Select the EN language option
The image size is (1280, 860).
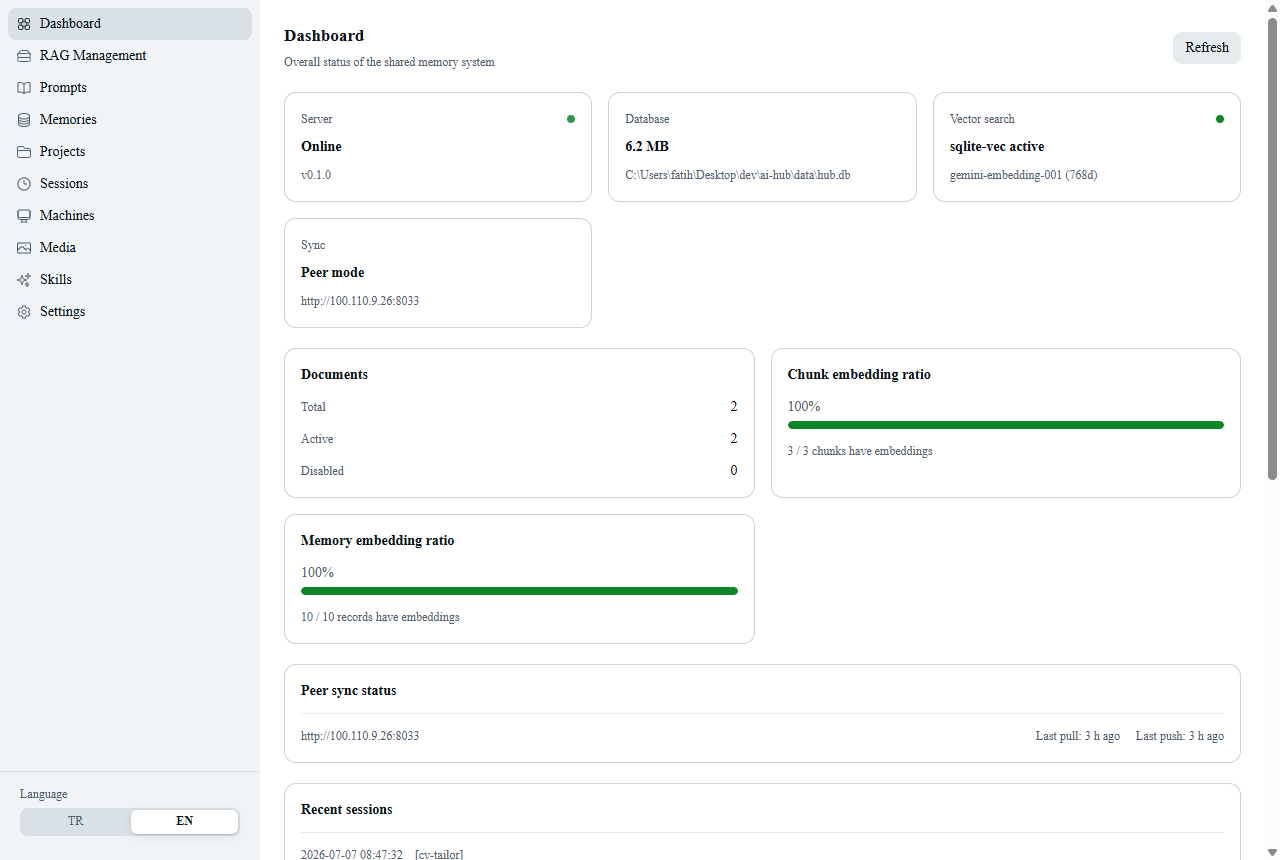(x=184, y=821)
